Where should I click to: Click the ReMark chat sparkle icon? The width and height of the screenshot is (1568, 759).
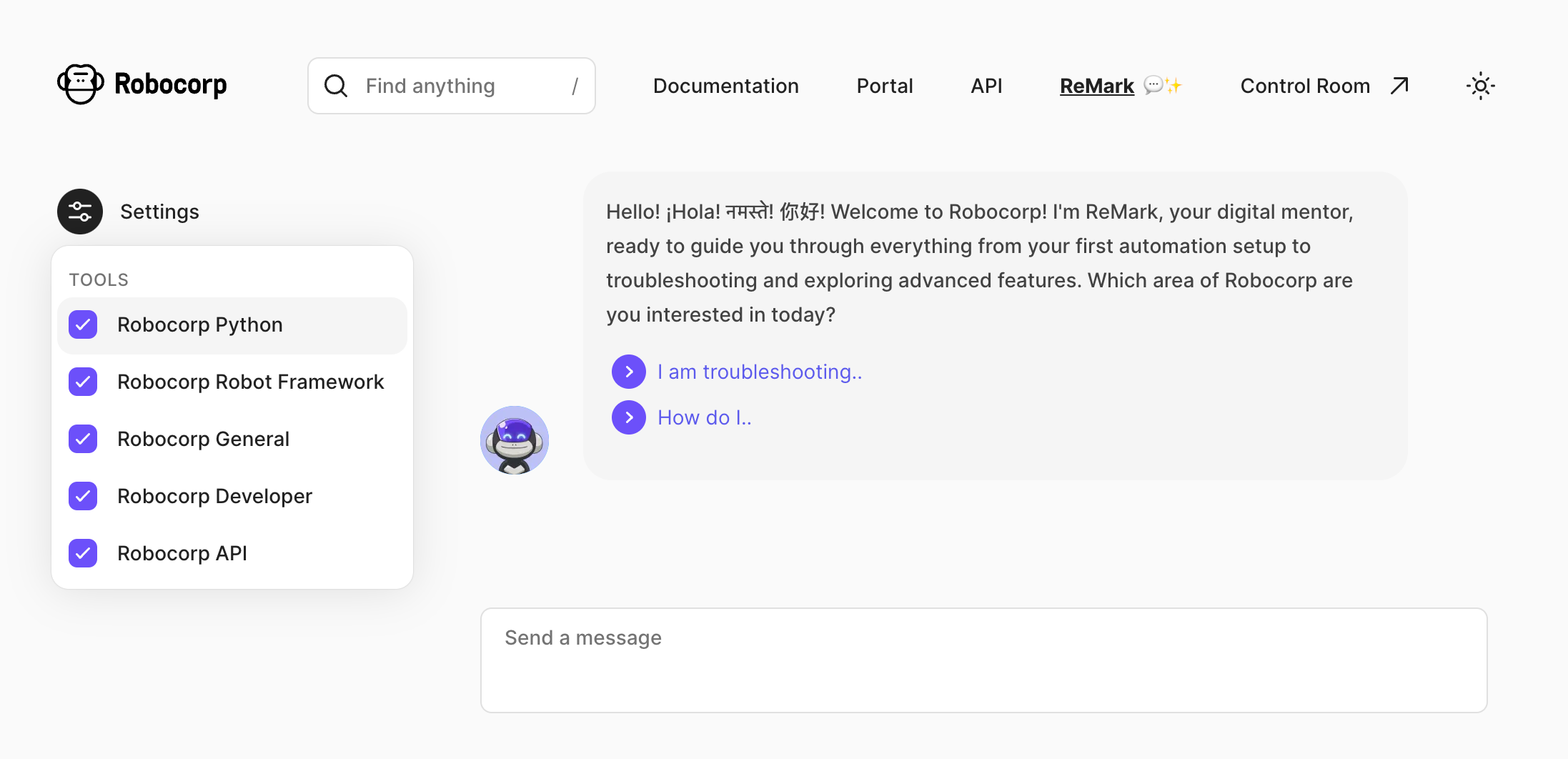point(1163,86)
